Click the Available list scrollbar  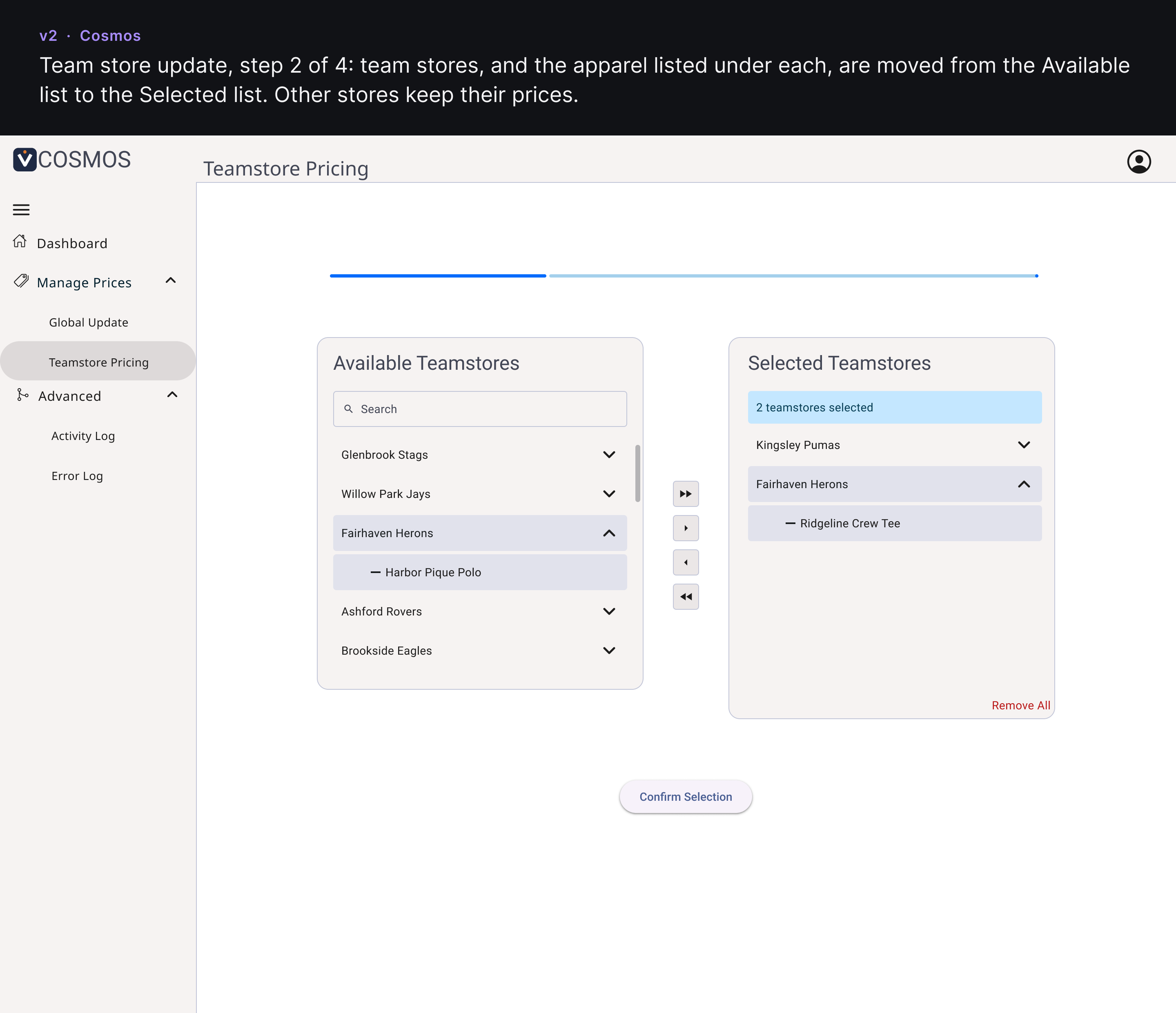(637, 473)
